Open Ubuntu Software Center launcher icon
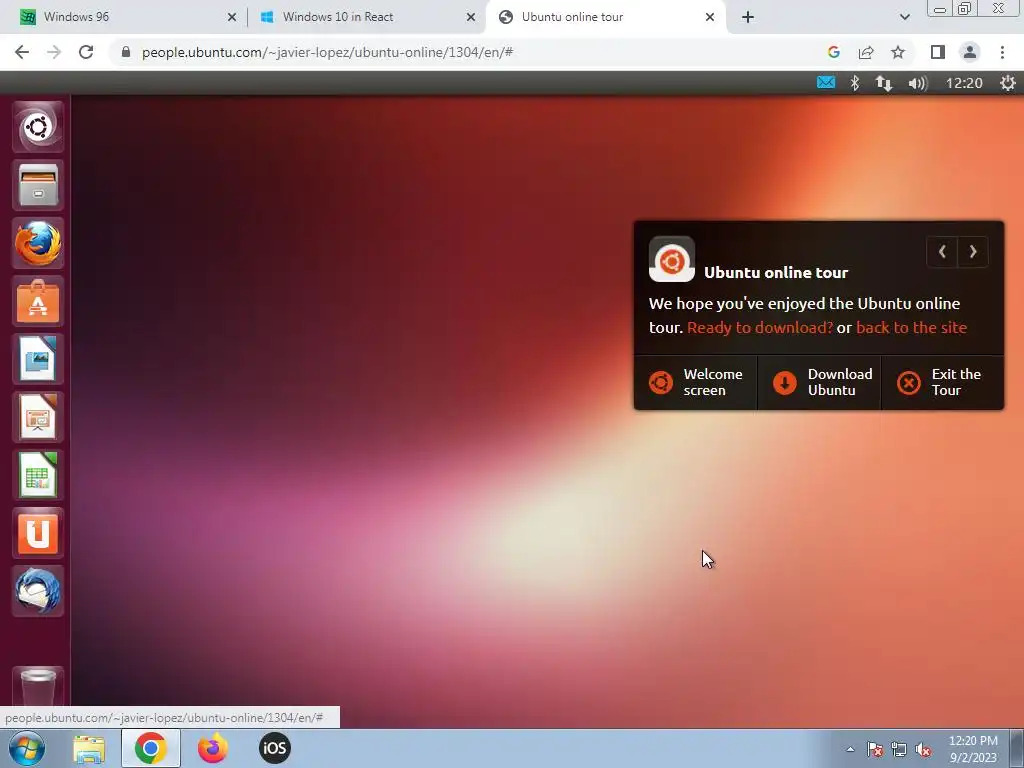This screenshot has width=1024, height=768. coord(38,301)
